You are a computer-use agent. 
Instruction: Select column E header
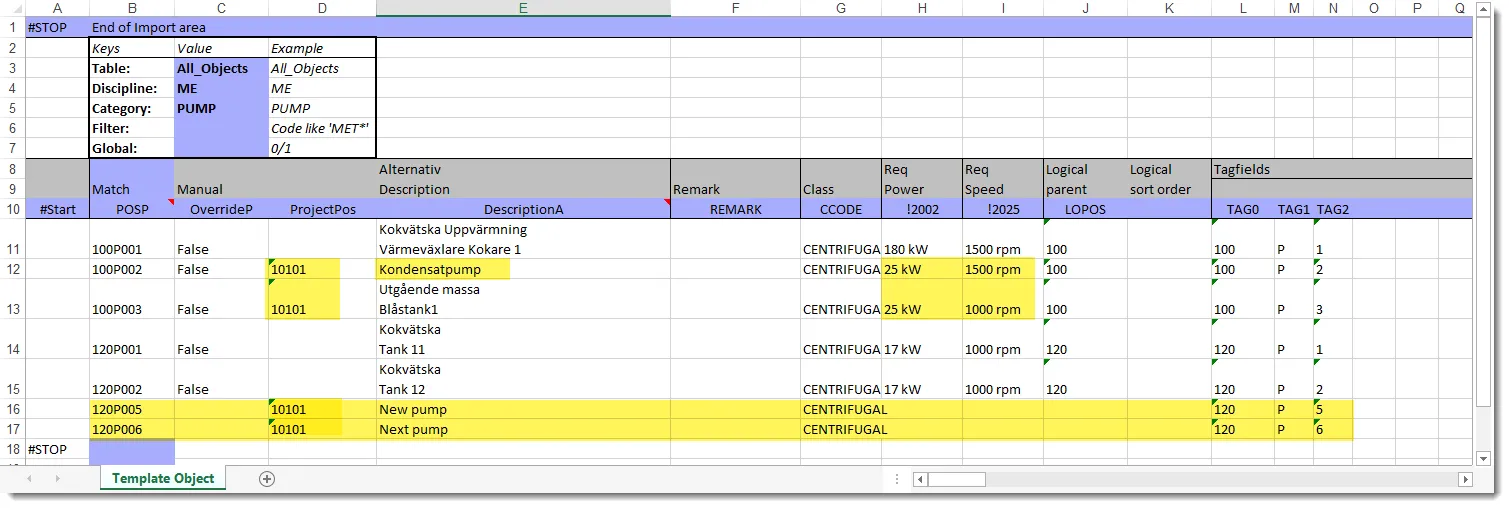coord(523,9)
